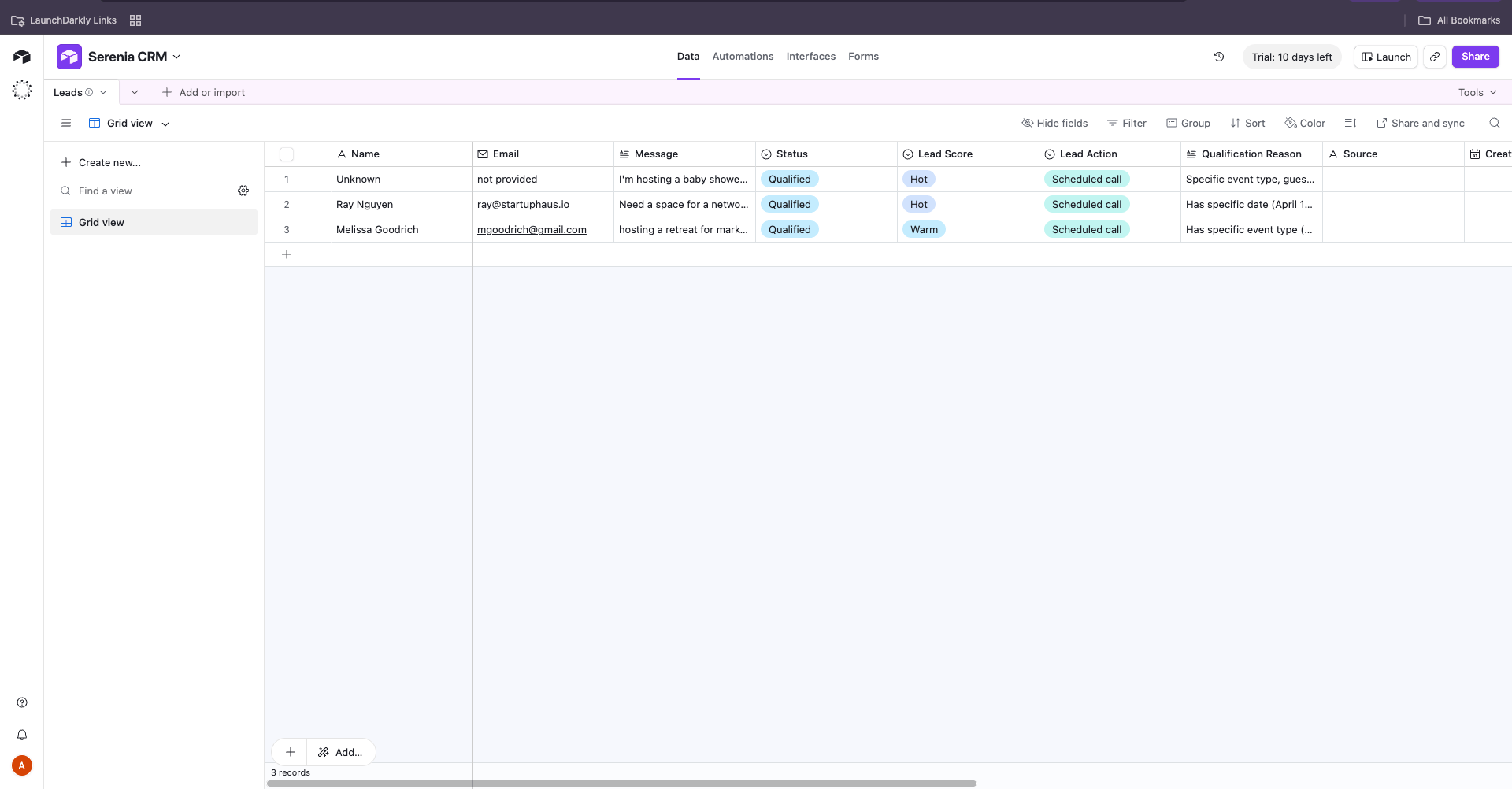Change row height icon in toolbar
Viewport: 1512px width, 789px height.
pos(1350,123)
